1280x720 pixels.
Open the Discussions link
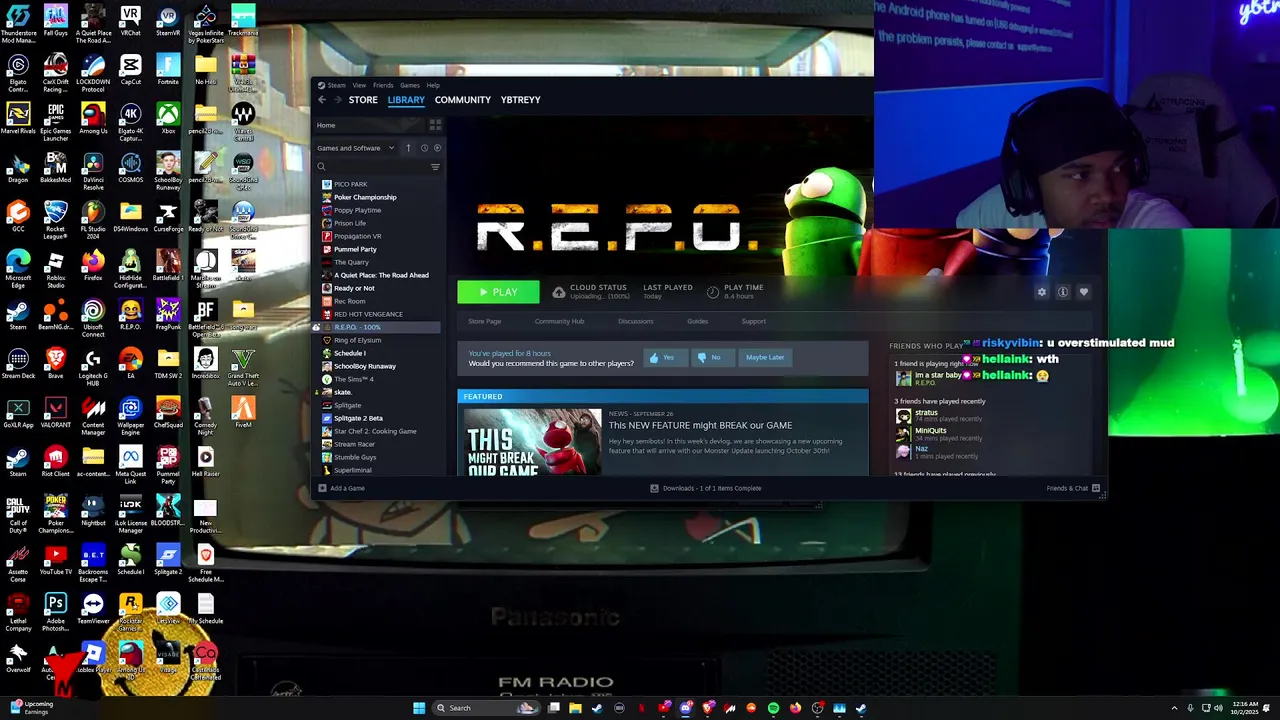coord(635,321)
